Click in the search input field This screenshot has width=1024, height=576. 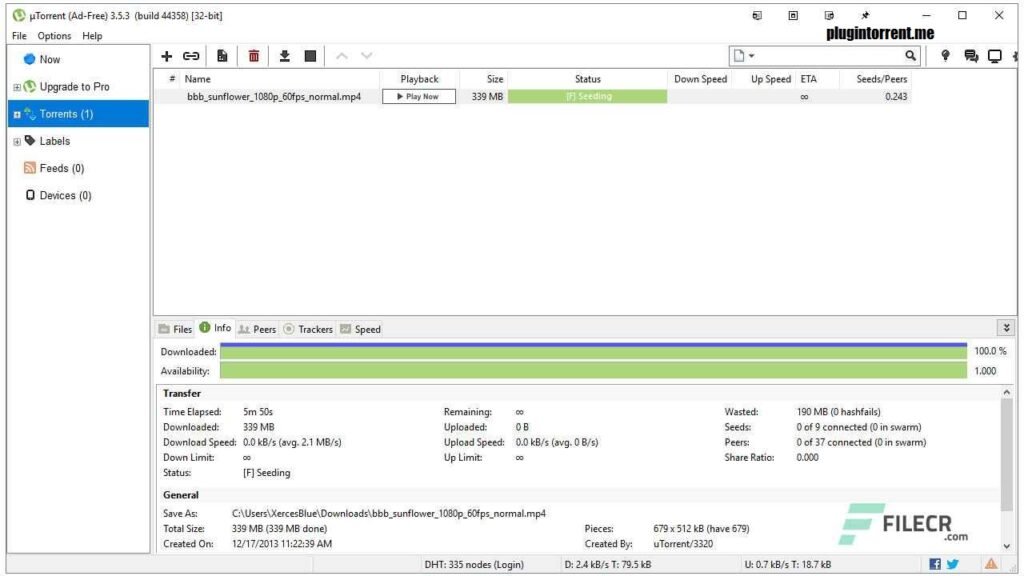point(829,56)
